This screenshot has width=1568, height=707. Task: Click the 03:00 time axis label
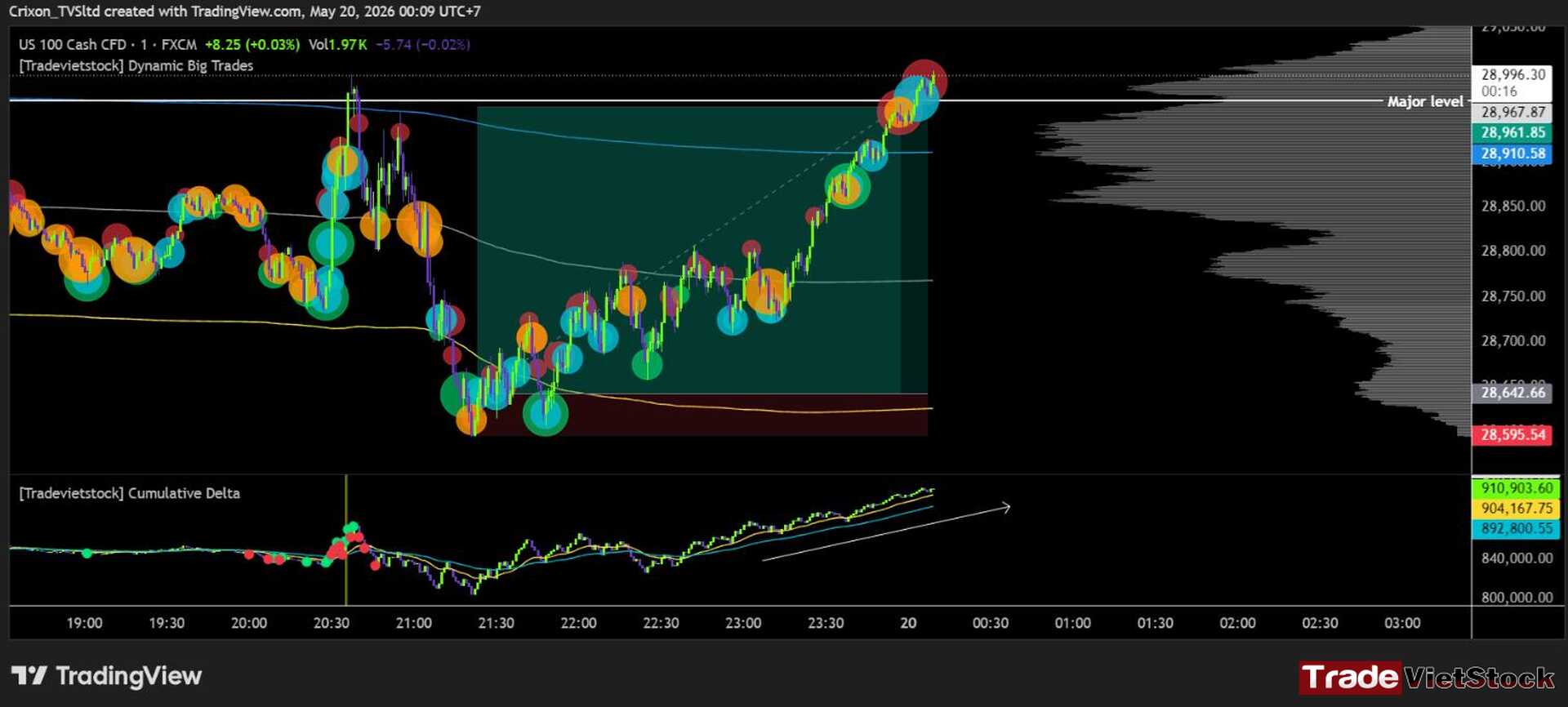click(x=1402, y=623)
